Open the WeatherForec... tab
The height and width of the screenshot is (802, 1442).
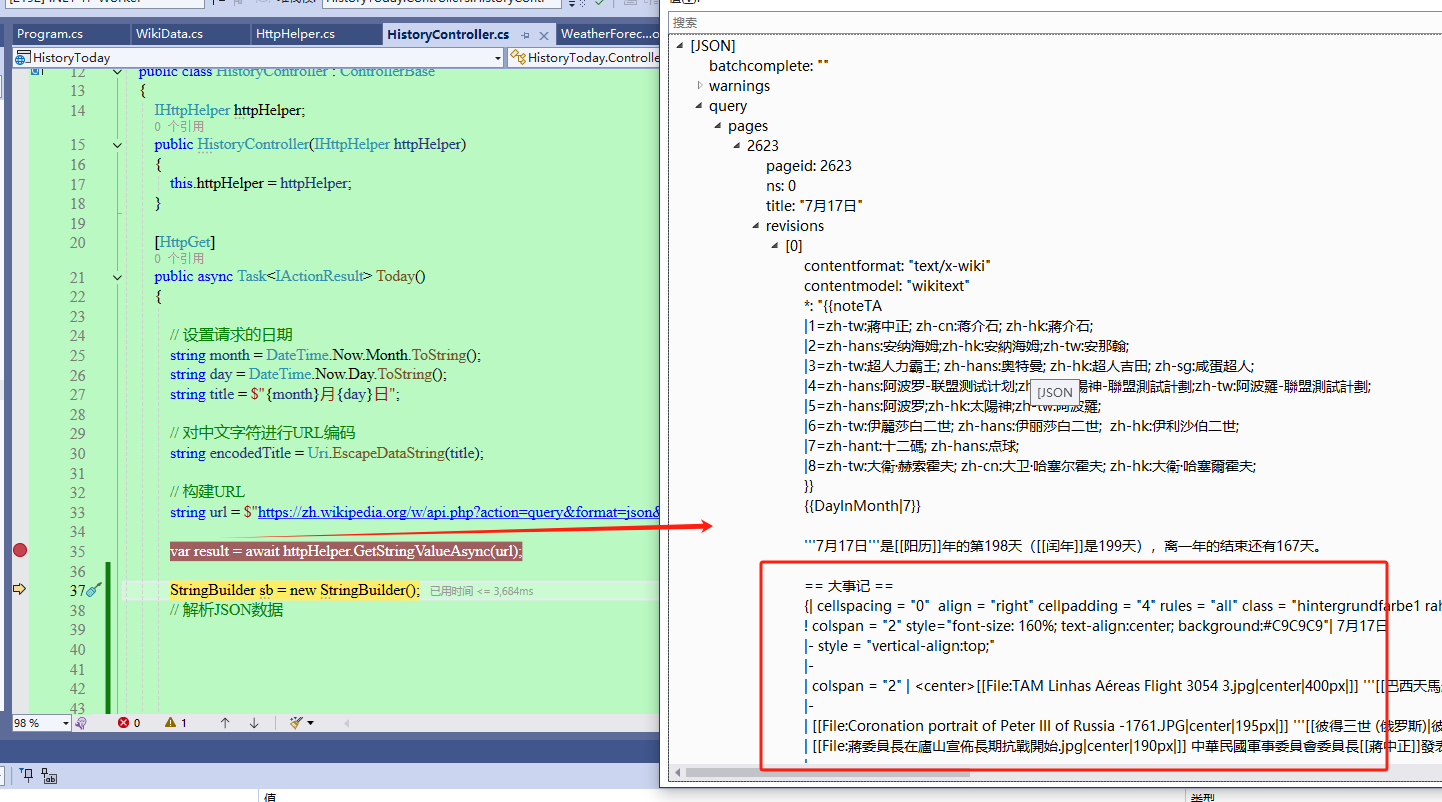[x=609, y=34]
